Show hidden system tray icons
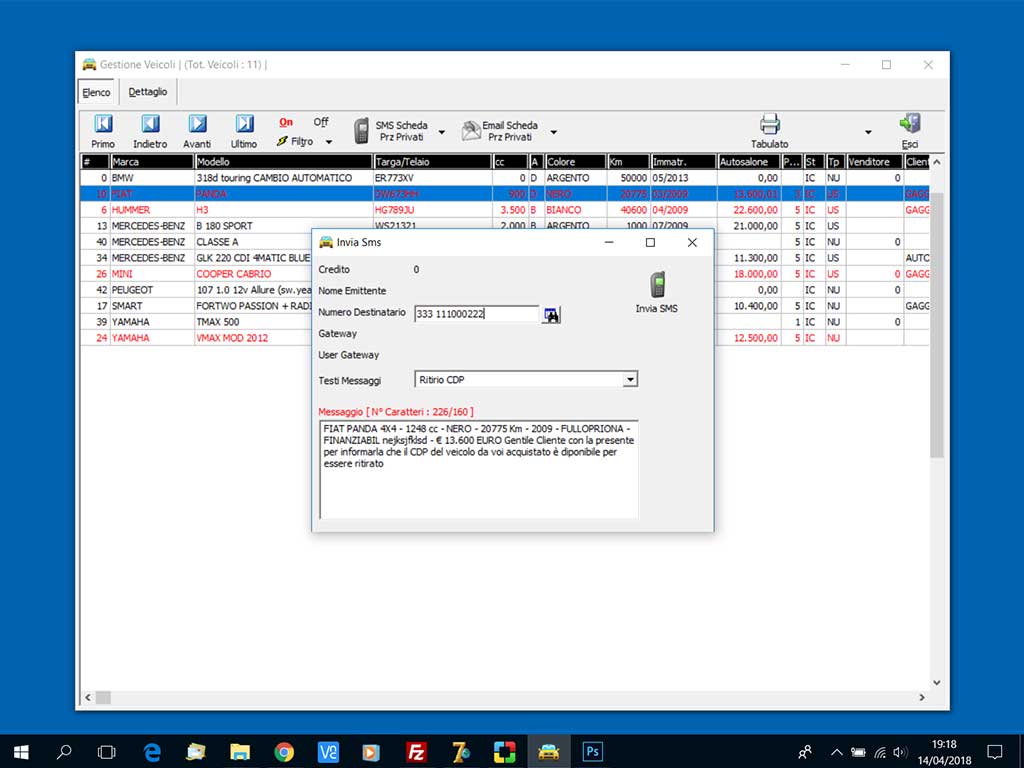The image size is (1024, 768). [x=837, y=752]
